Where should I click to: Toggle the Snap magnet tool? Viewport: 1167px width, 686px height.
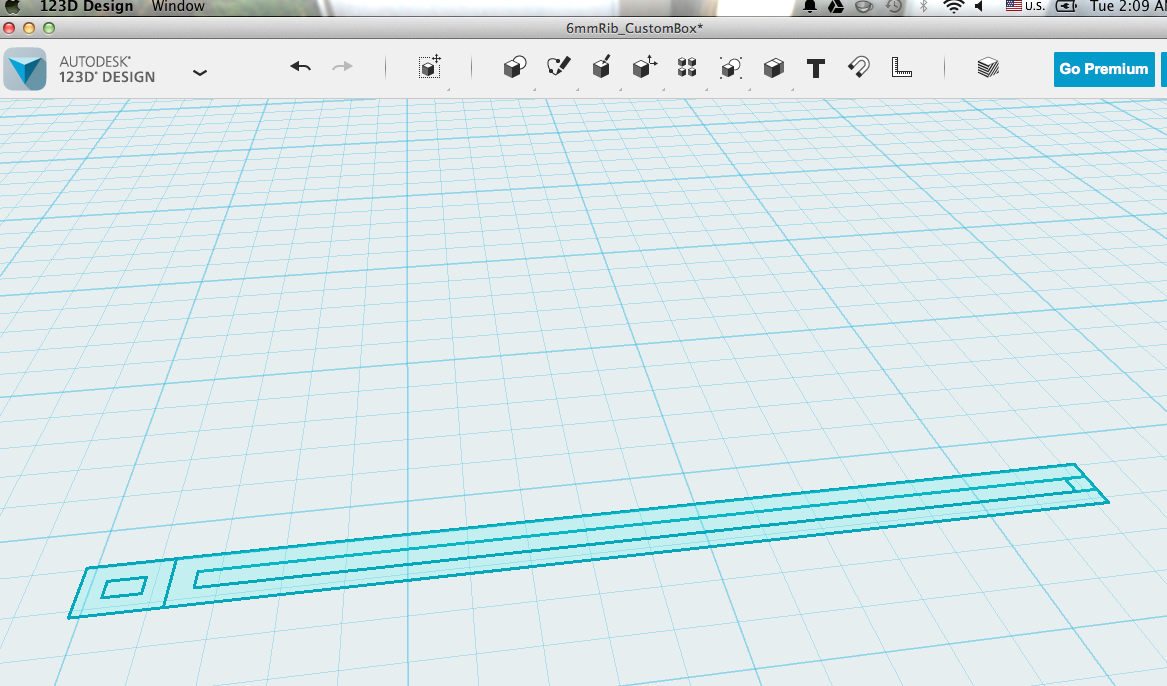click(859, 67)
